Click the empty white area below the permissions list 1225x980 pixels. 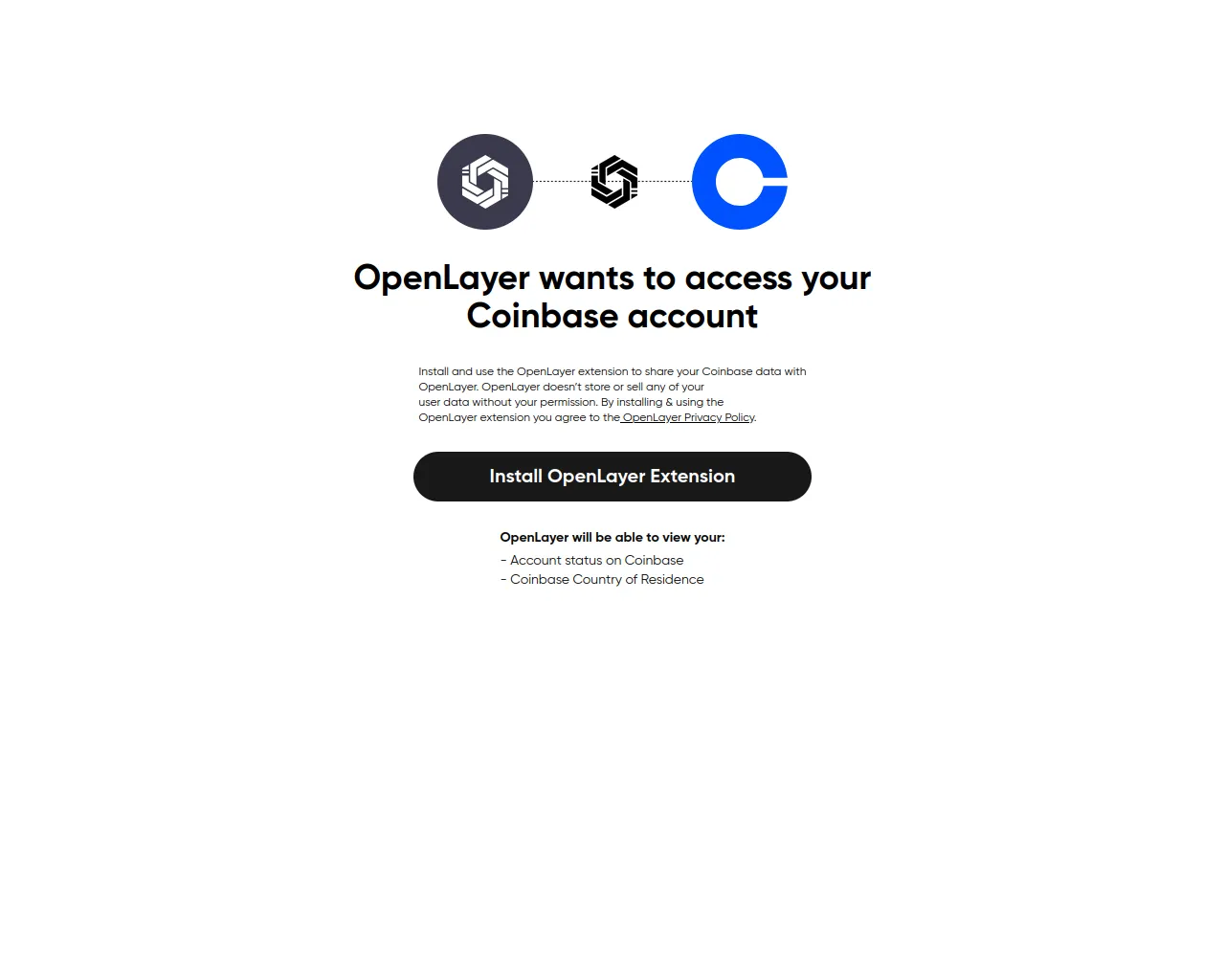pos(612,766)
